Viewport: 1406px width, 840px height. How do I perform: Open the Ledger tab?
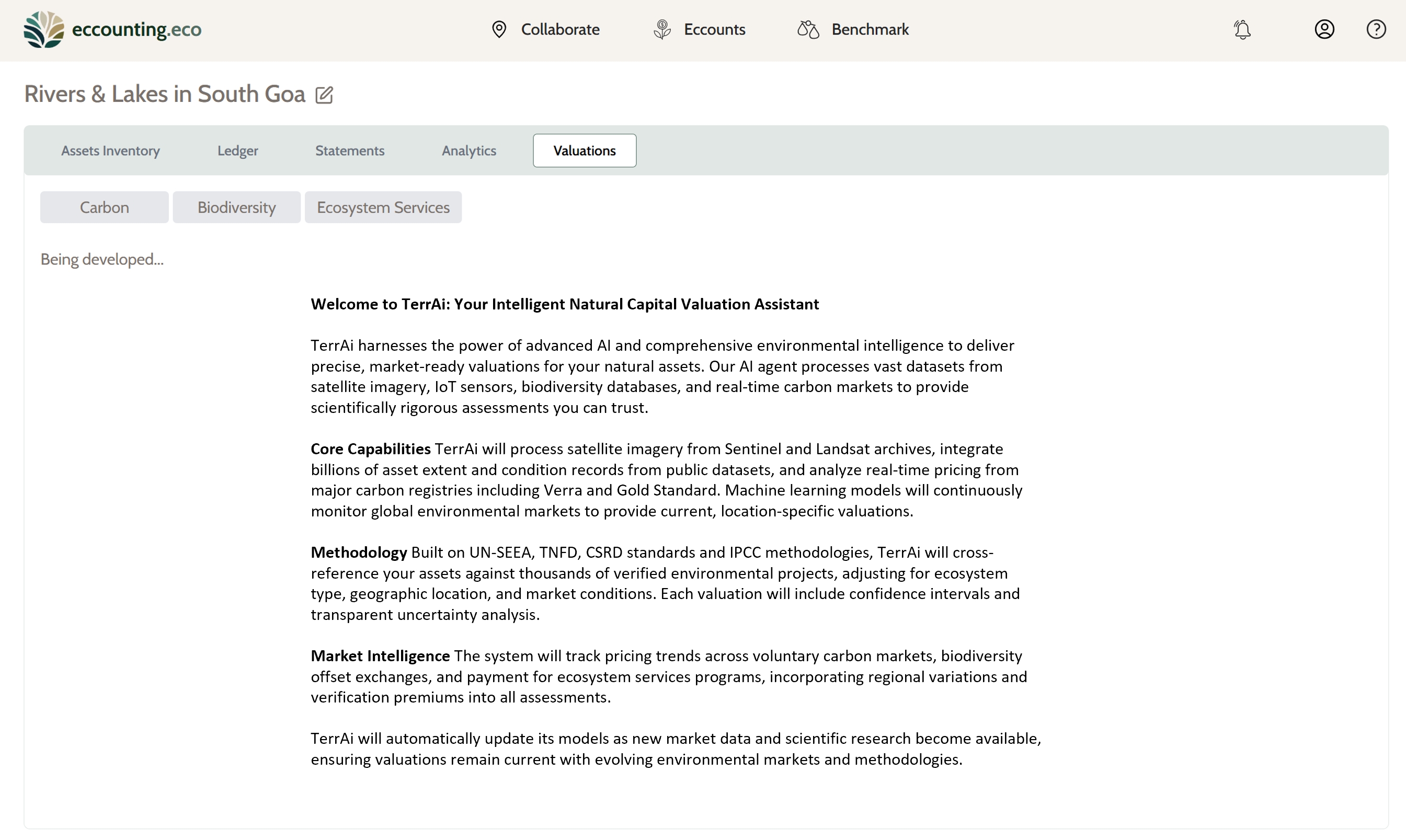click(238, 151)
